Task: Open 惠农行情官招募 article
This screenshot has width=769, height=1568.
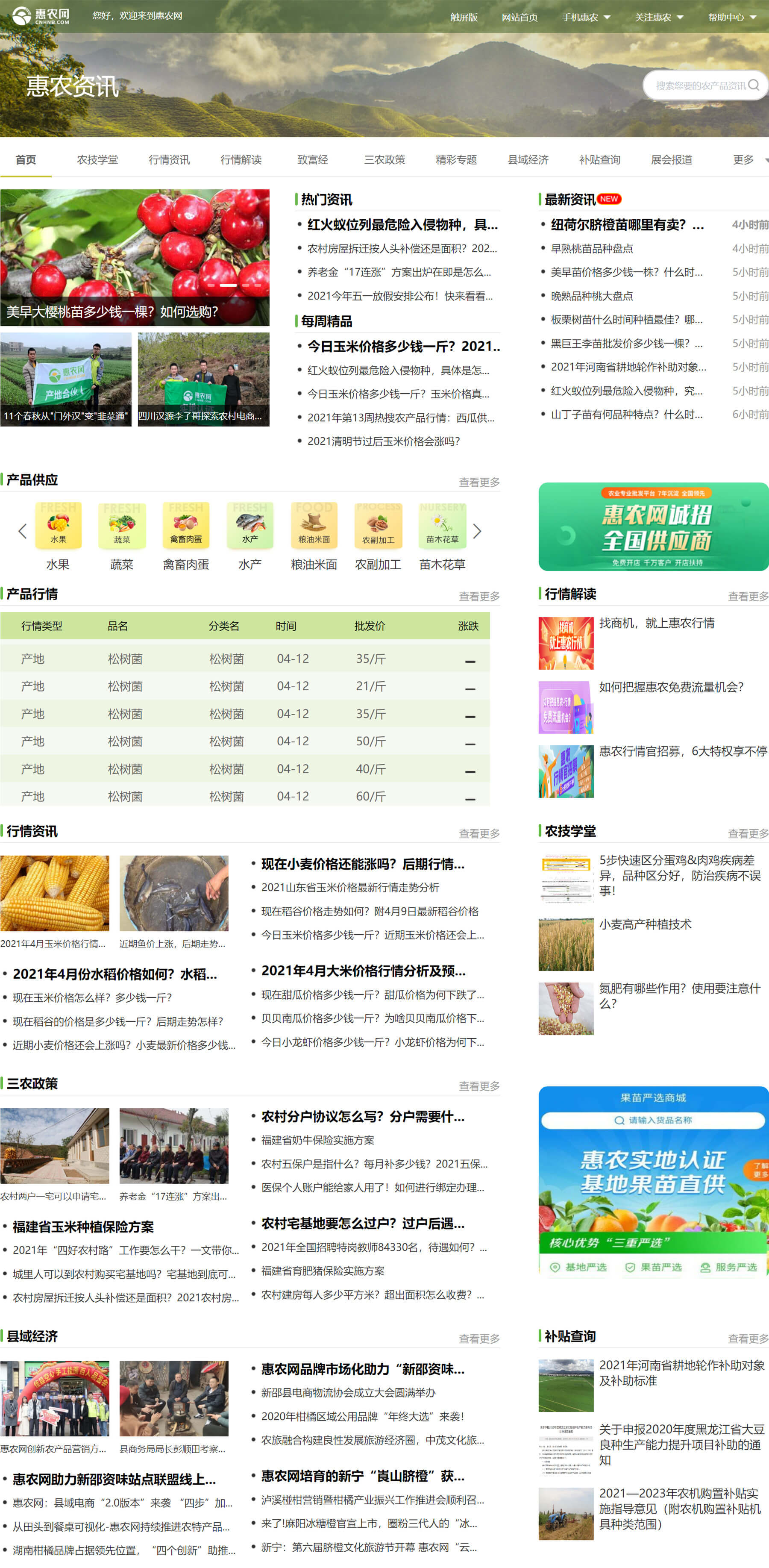Action: [x=683, y=751]
